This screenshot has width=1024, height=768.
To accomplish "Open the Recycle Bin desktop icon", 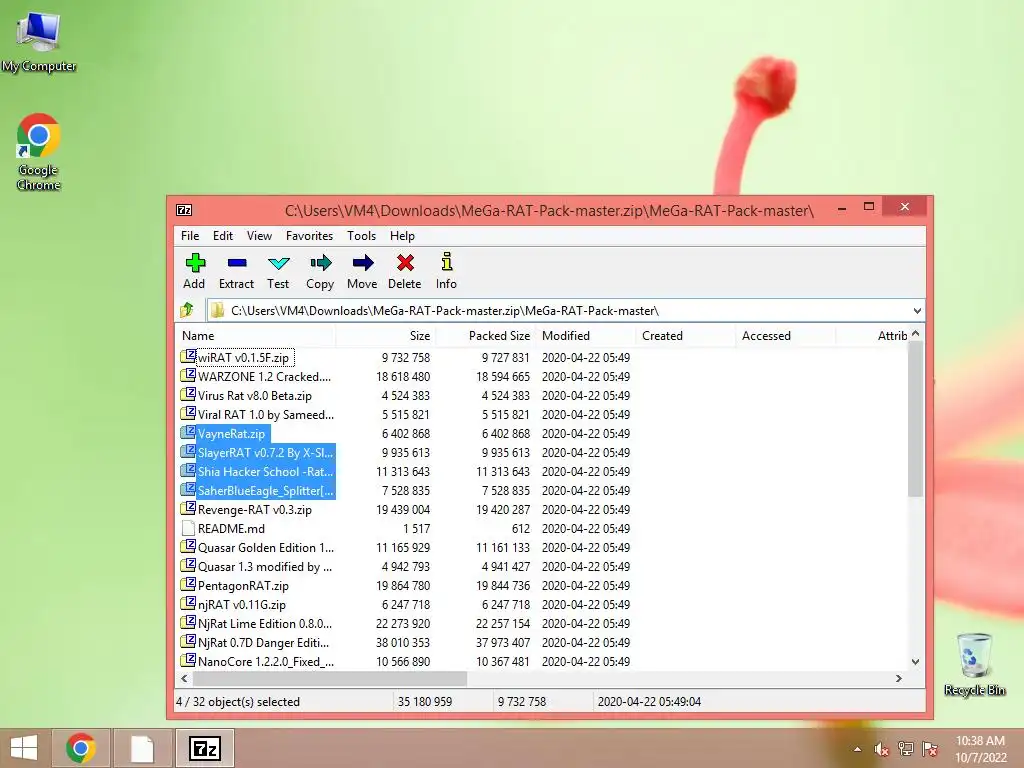I will (x=974, y=664).
